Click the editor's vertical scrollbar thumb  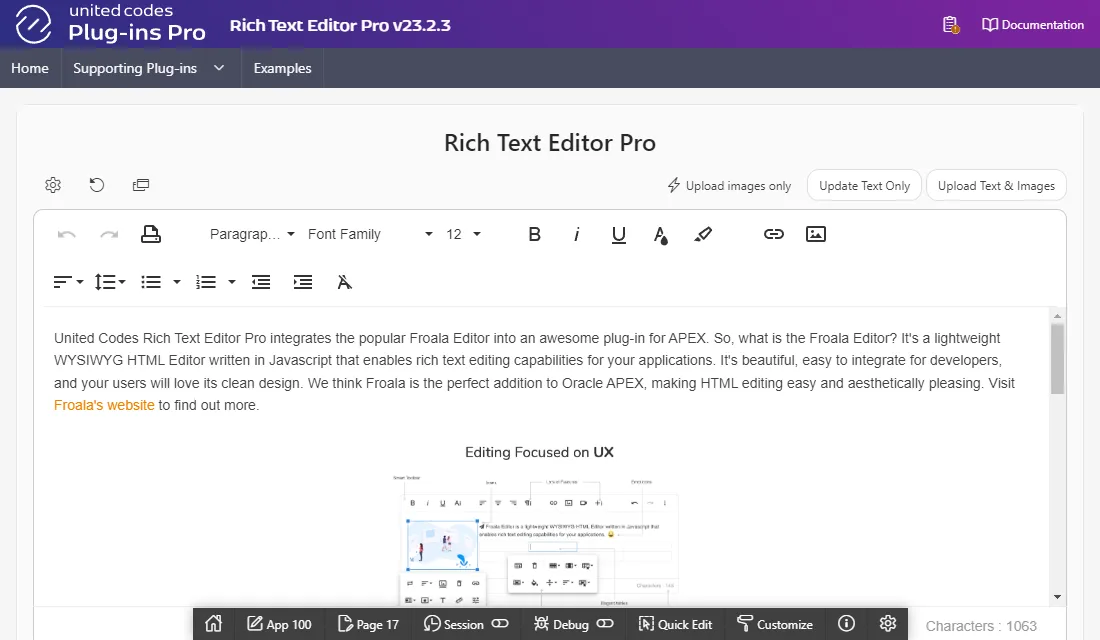click(x=1057, y=358)
